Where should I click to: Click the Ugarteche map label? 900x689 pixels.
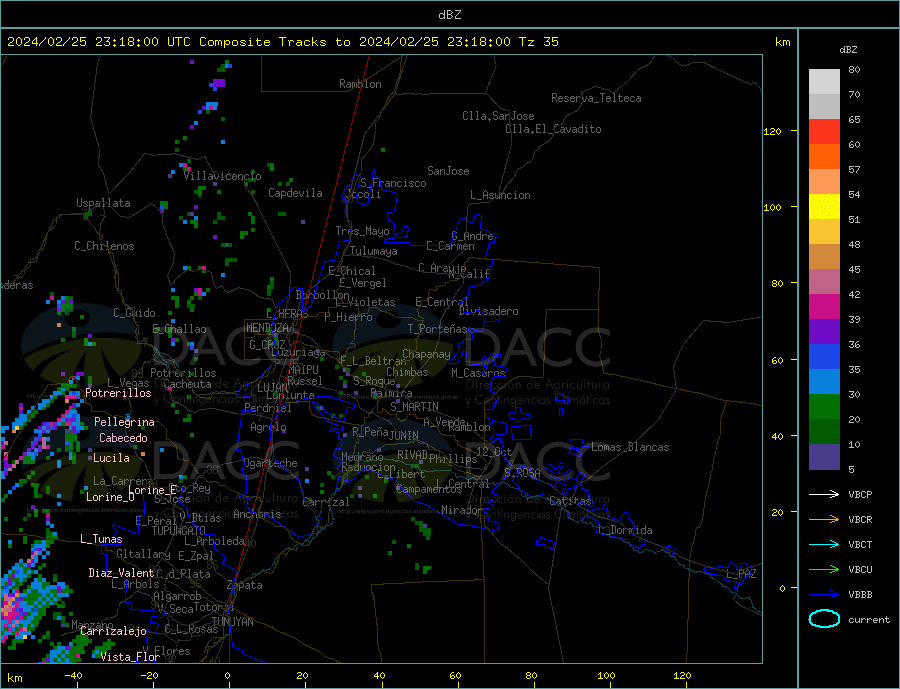pos(270,463)
